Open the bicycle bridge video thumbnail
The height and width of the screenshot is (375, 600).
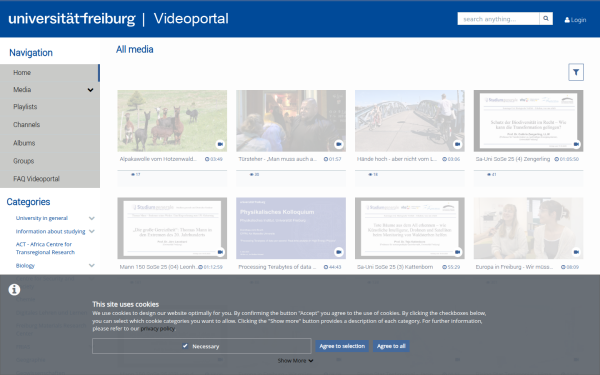tap(409, 121)
